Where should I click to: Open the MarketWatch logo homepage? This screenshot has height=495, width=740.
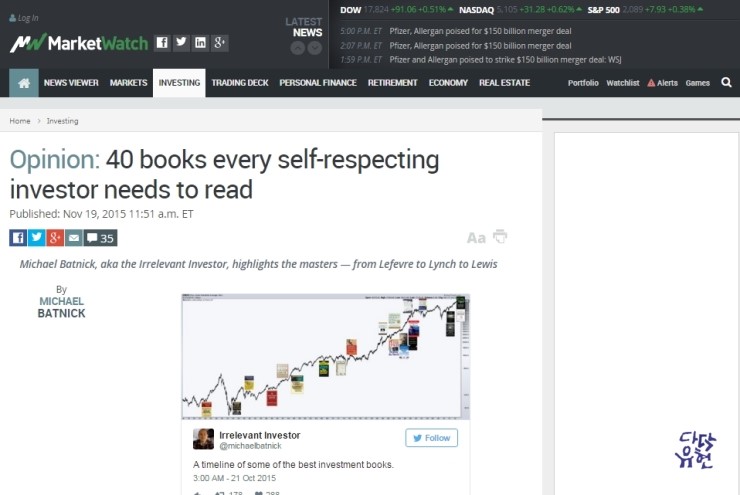[x=79, y=43]
